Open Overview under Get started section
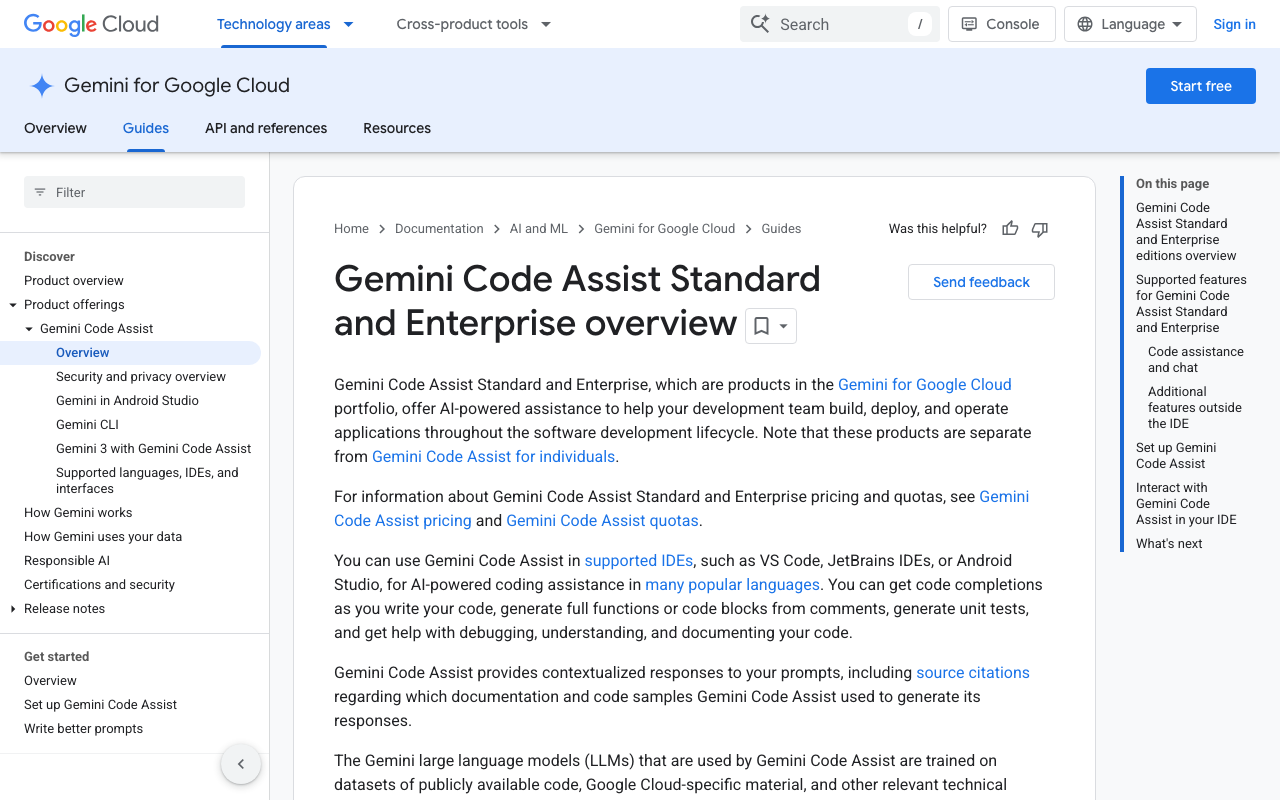Image resolution: width=1280 pixels, height=800 pixels. pyautogui.click(x=50, y=681)
